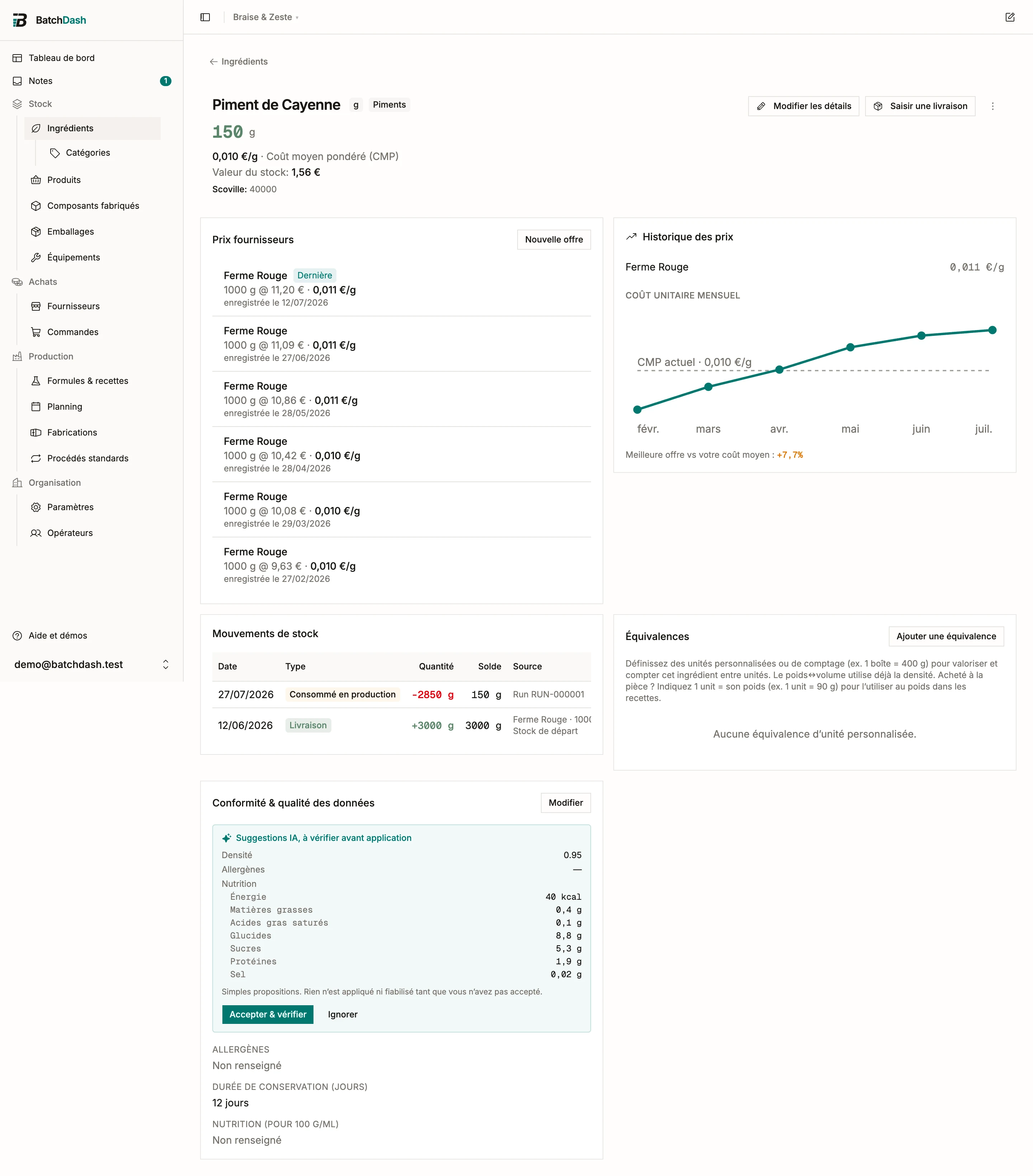1033x1176 pixels.
Task: Open the Braise & Zeste workspace dropdown
Action: pyautogui.click(x=265, y=17)
